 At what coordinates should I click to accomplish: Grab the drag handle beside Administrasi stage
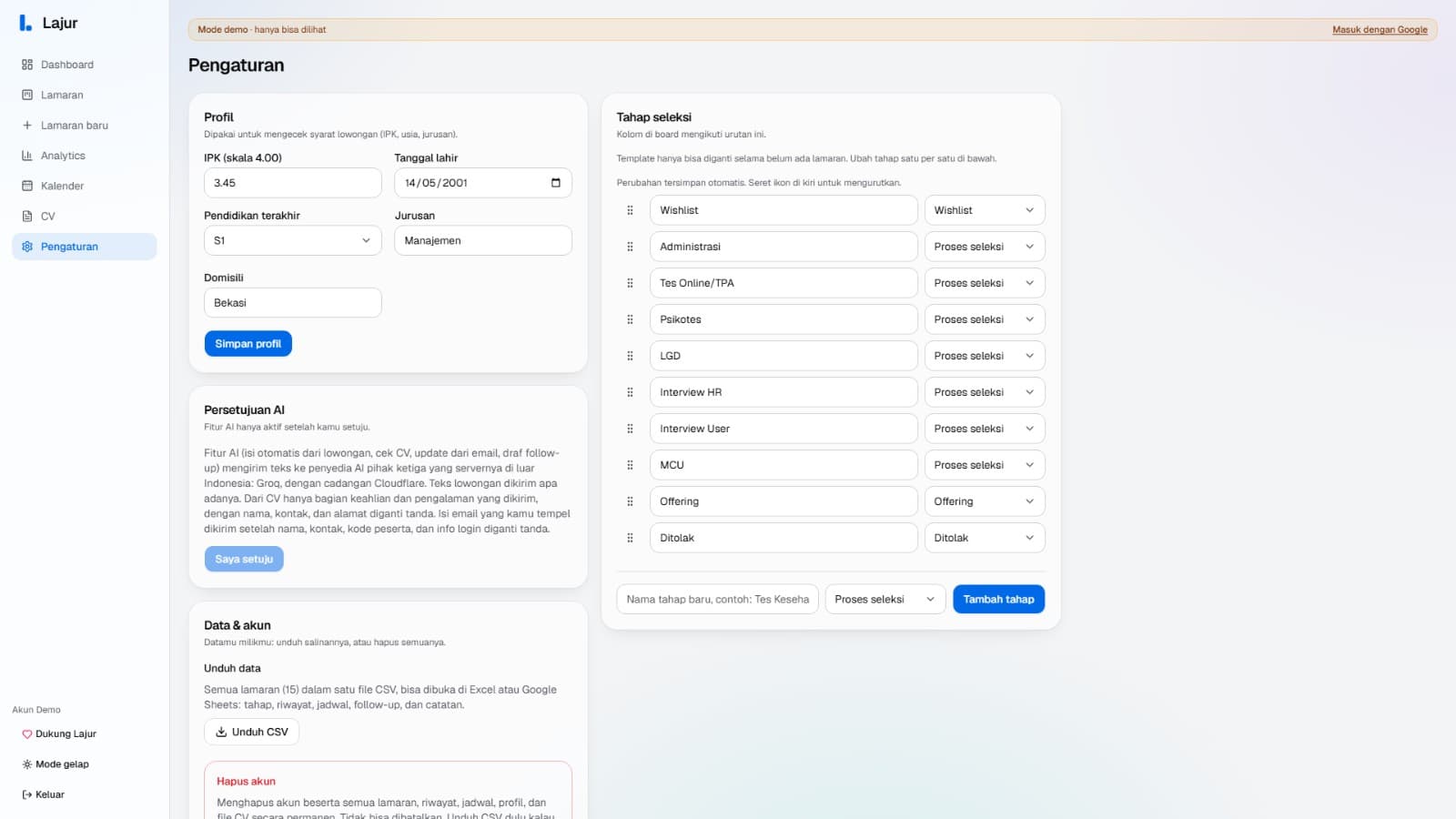pos(630,247)
